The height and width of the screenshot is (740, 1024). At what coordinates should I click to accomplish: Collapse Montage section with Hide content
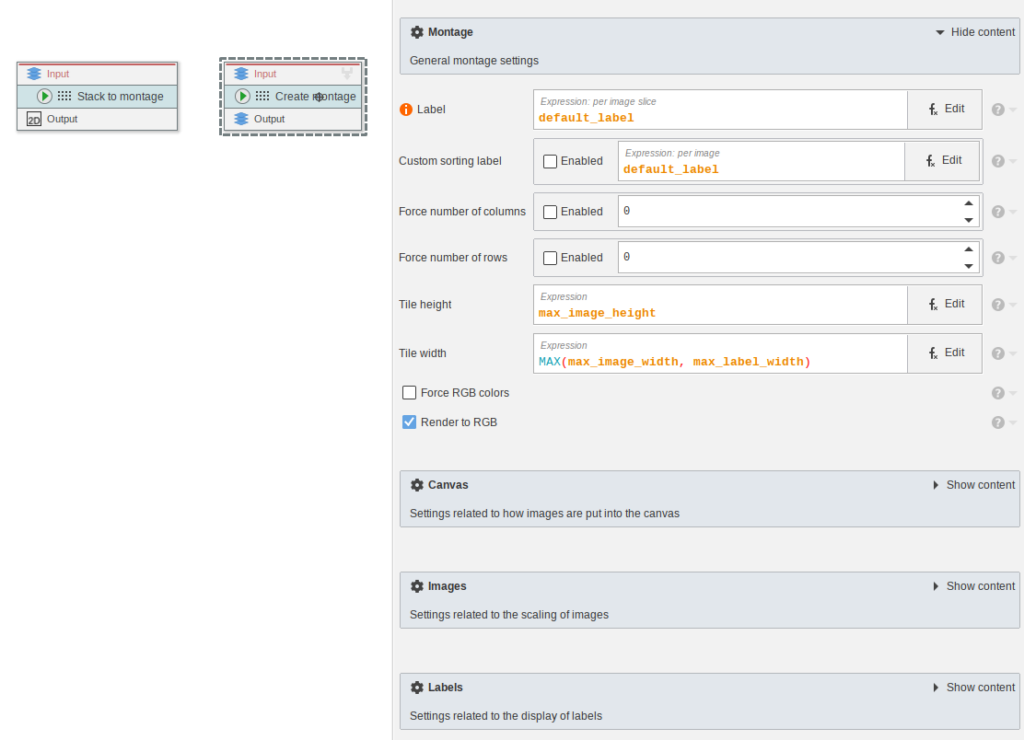tap(974, 32)
